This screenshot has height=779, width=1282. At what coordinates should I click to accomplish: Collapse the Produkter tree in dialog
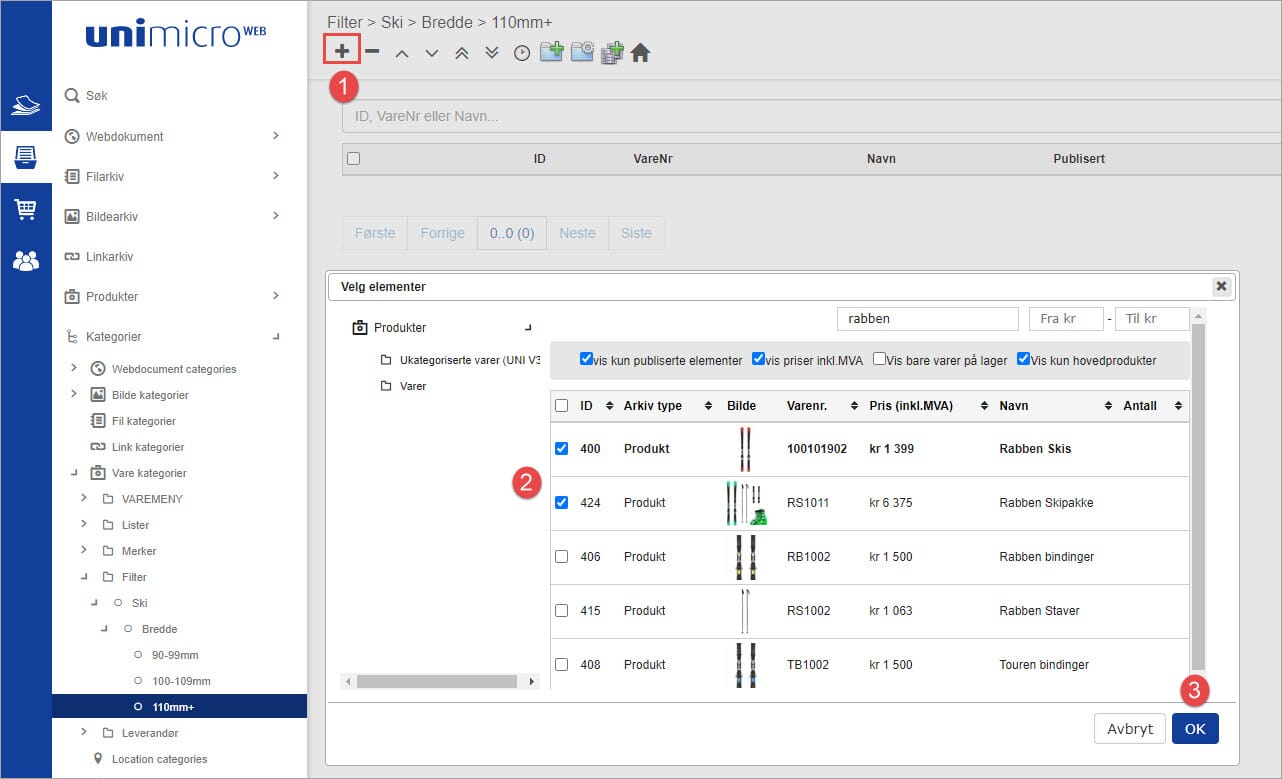528,328
